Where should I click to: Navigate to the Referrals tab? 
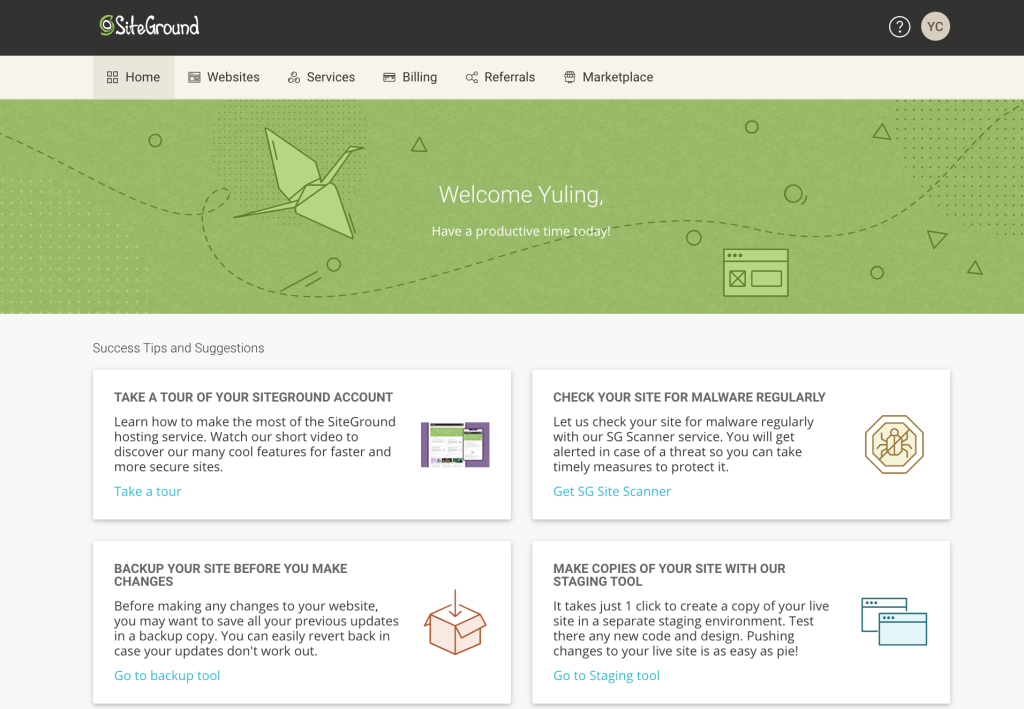point(500,77)
